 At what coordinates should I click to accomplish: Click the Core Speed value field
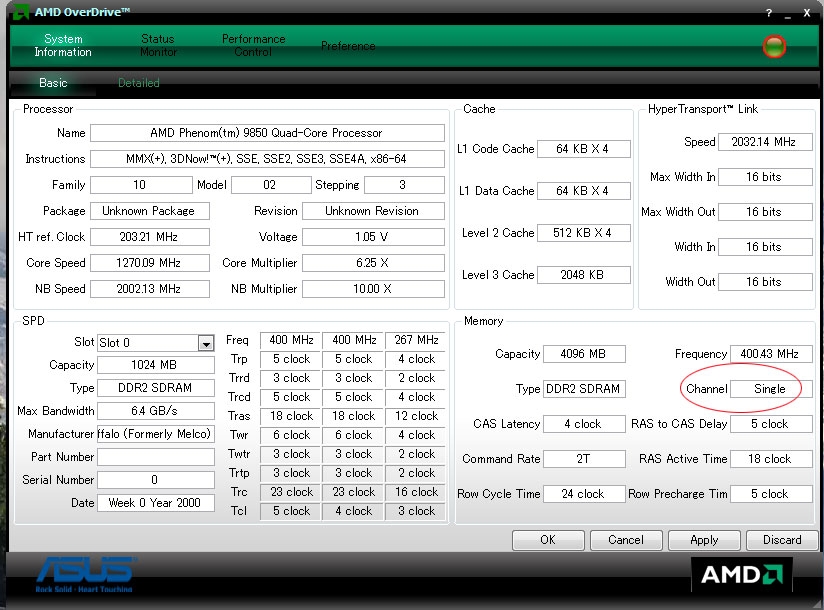(x=149, y=263)
